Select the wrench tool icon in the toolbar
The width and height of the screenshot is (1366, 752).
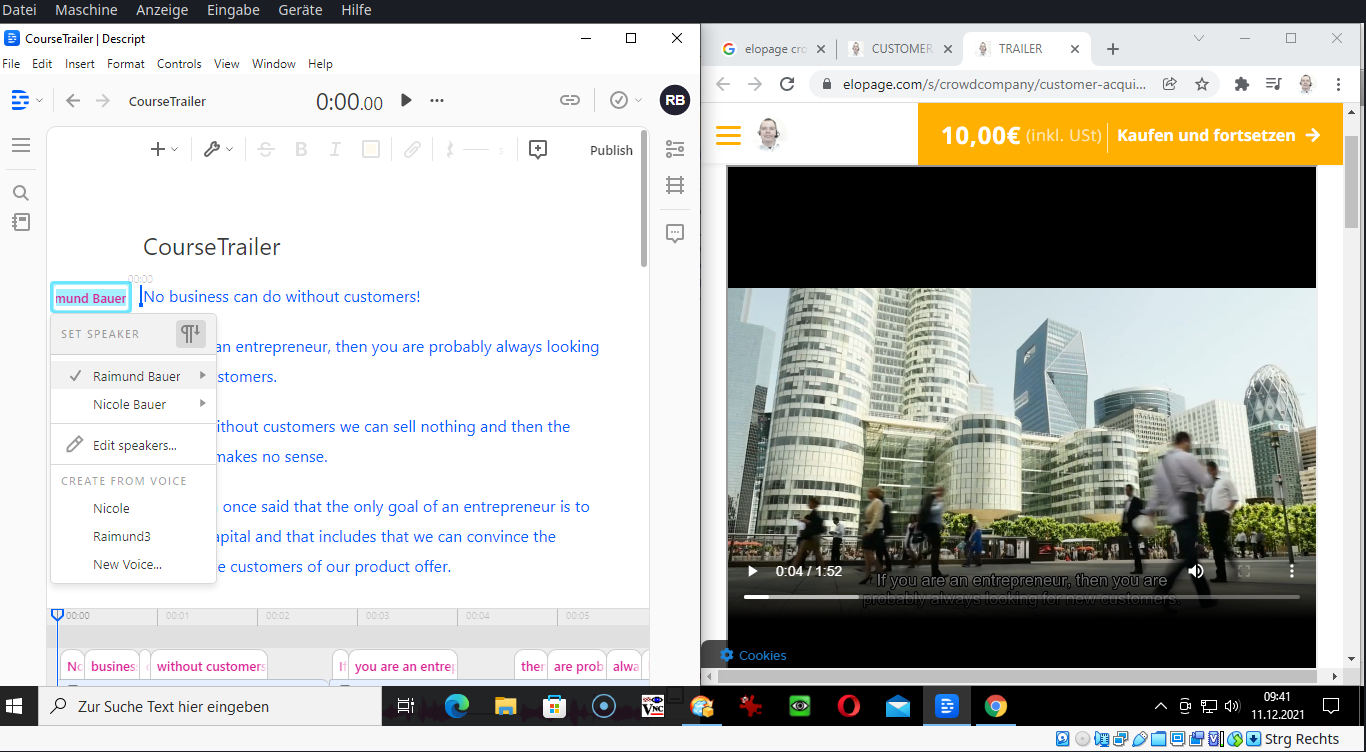click(213, 148)
